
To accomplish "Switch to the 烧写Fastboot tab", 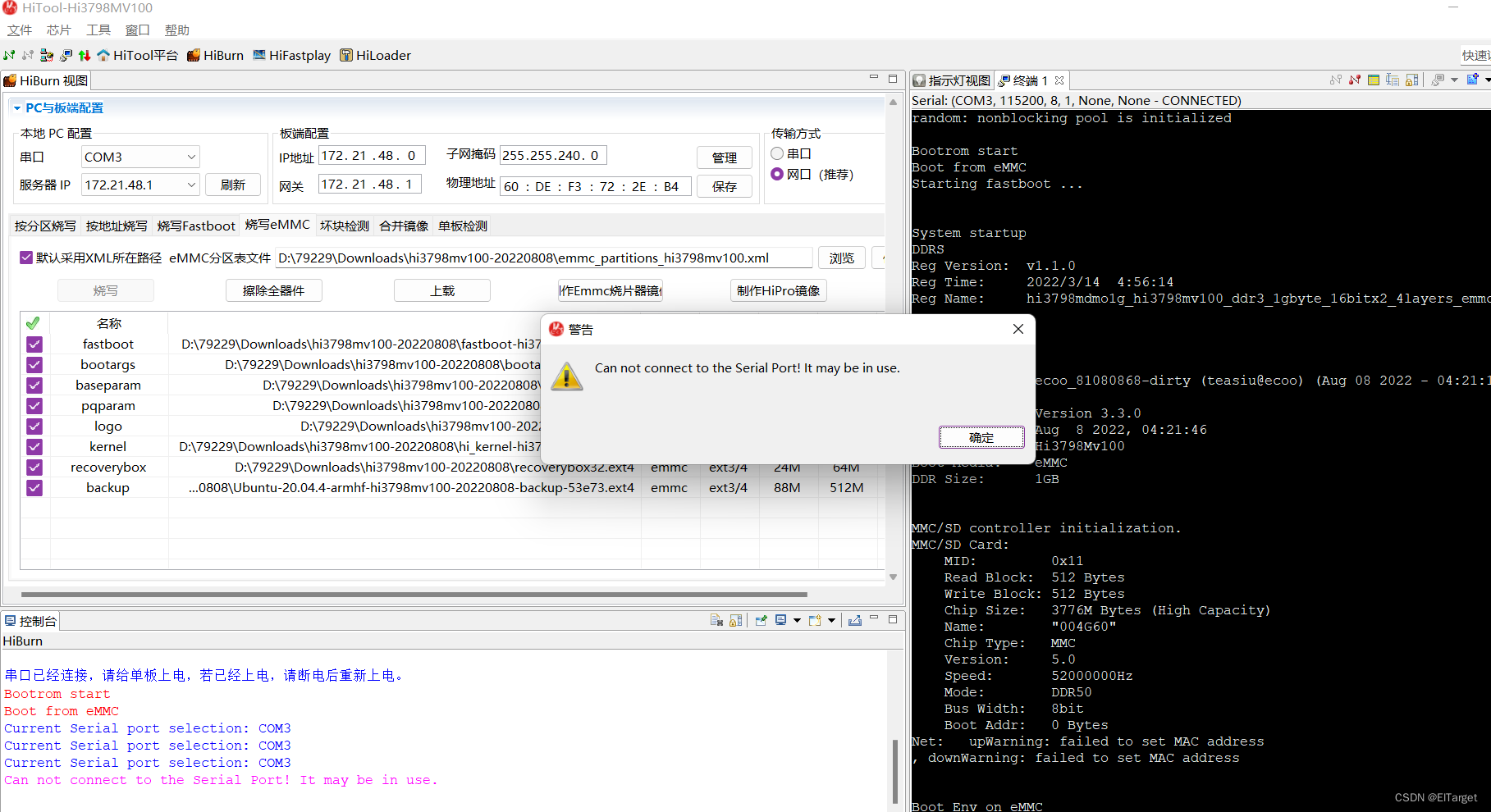I will tap(196, 226).
